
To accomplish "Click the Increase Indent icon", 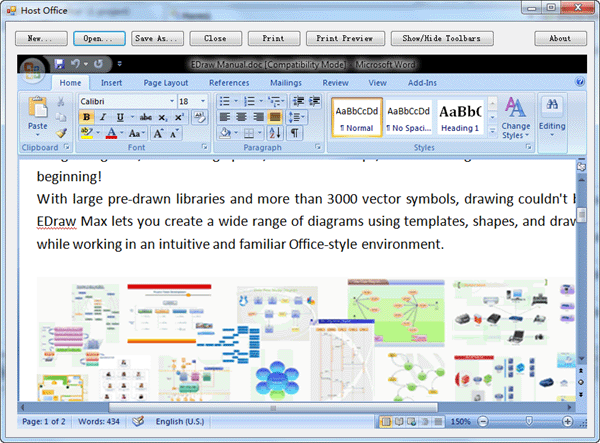I will click(x=315, y=101).
